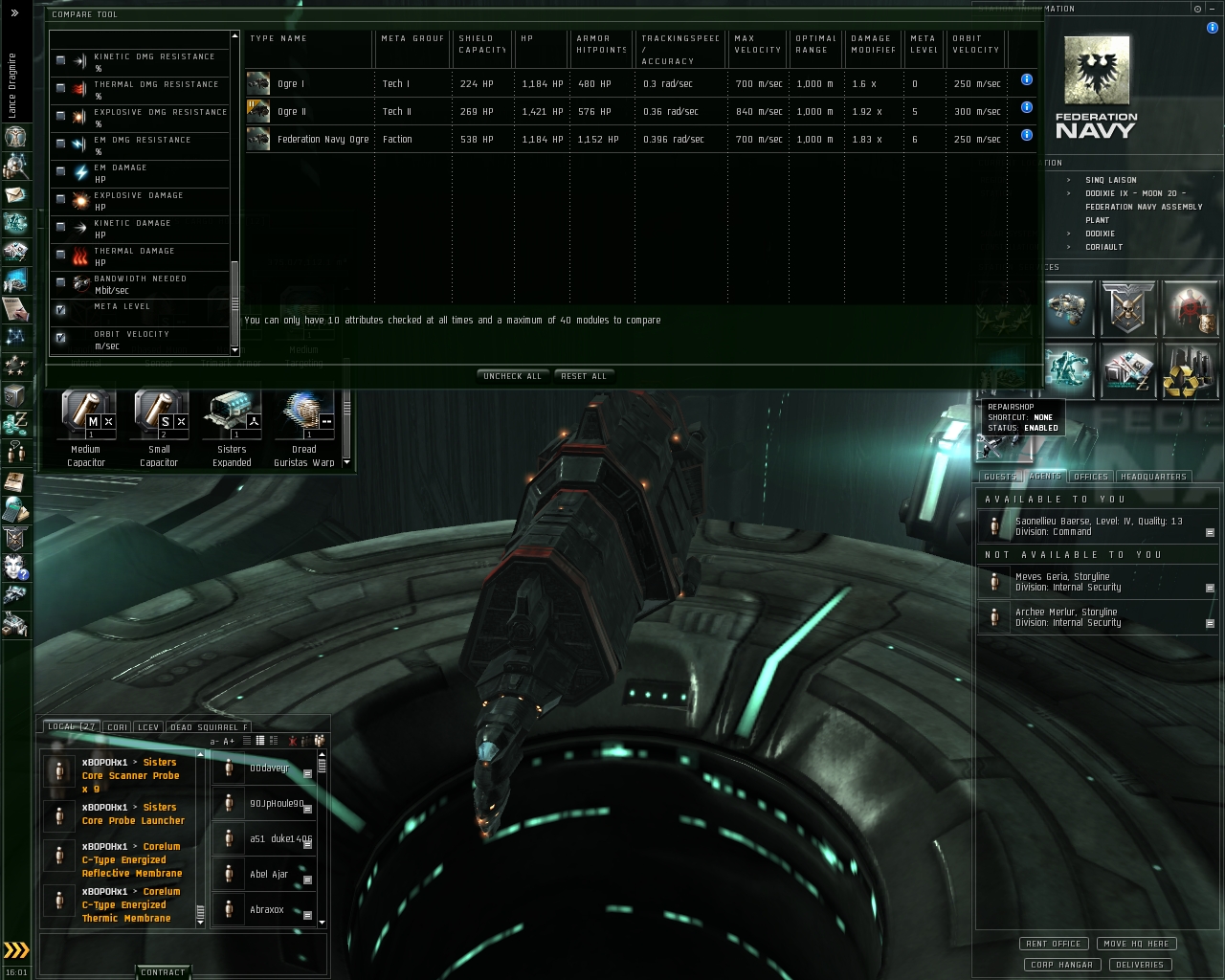Show info for Federation Navy Ogre
1225x980 pixels.
(x=1026, y=135)
